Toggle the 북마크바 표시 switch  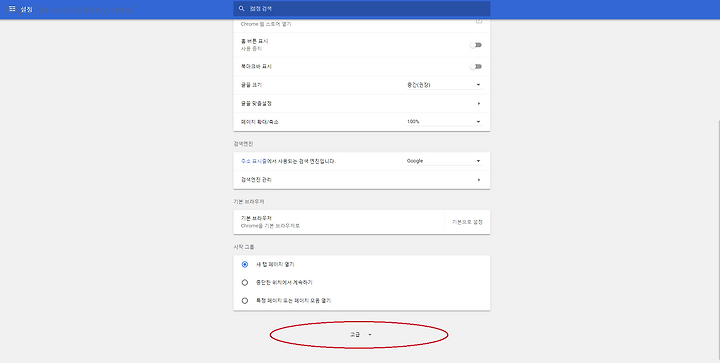point(476,67)
